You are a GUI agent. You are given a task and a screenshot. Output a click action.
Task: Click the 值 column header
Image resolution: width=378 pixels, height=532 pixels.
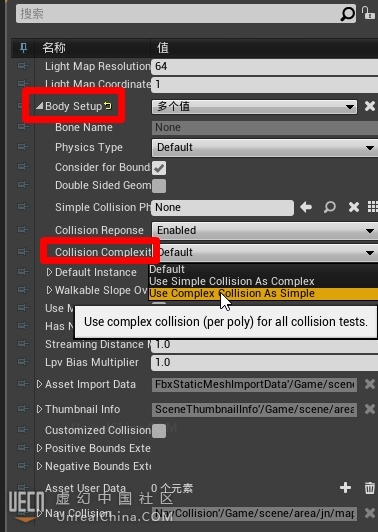[x=163, y=48]
